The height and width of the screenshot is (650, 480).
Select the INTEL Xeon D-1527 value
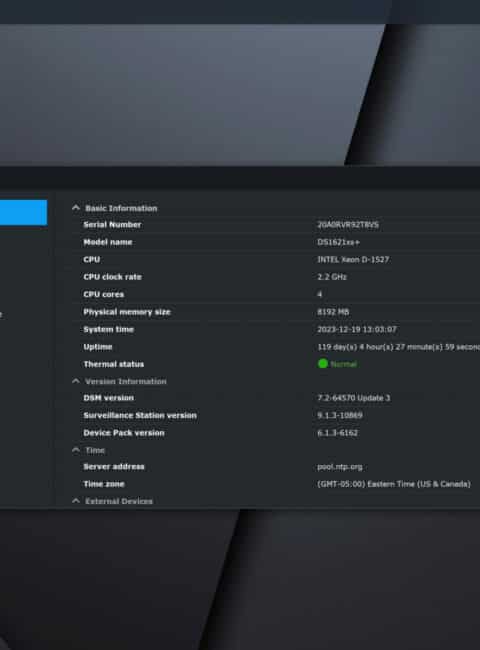(353, 260)
